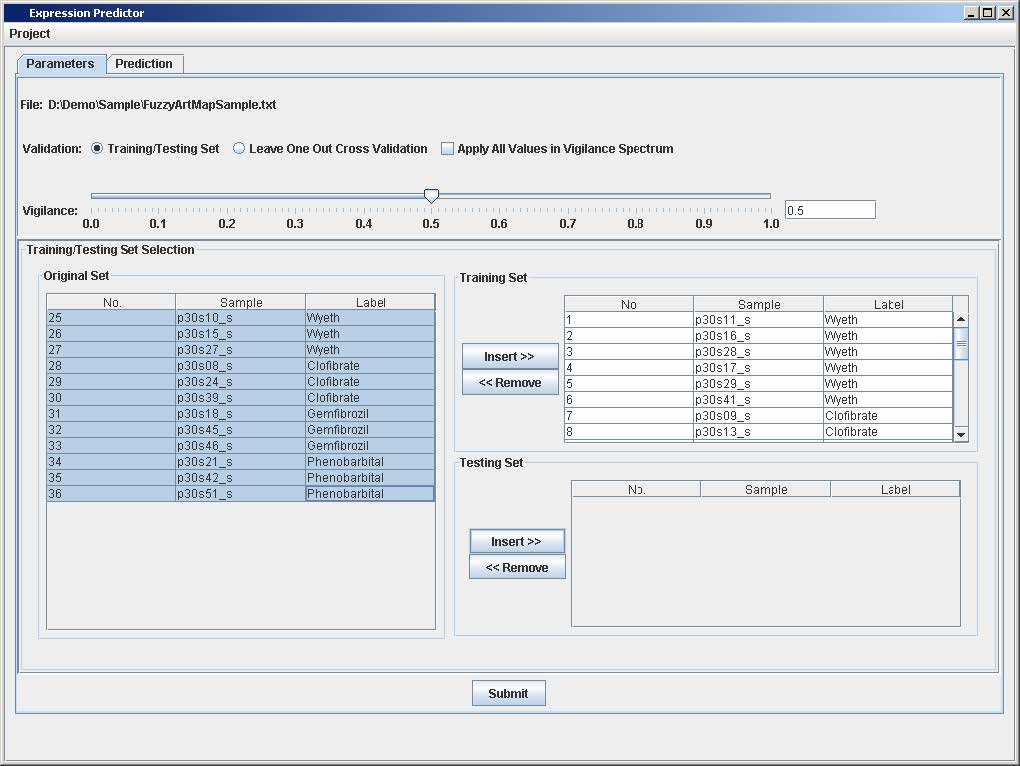Click Training Set scrollbar up arrow
The height and width of the screenshot is (766, 1020).
[961, 319]
